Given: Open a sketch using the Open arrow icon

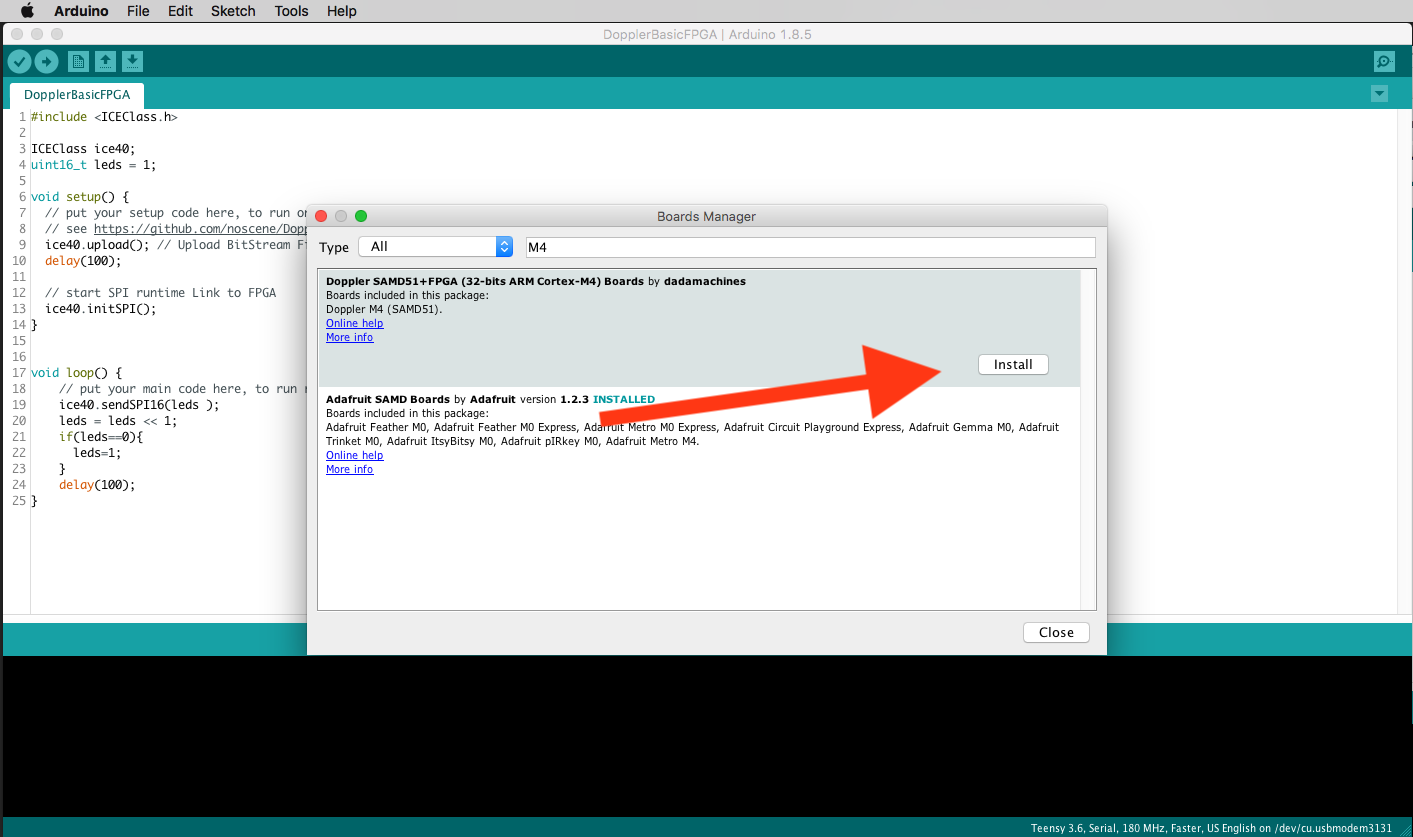Looking at the screenshot, I should 105,62.
